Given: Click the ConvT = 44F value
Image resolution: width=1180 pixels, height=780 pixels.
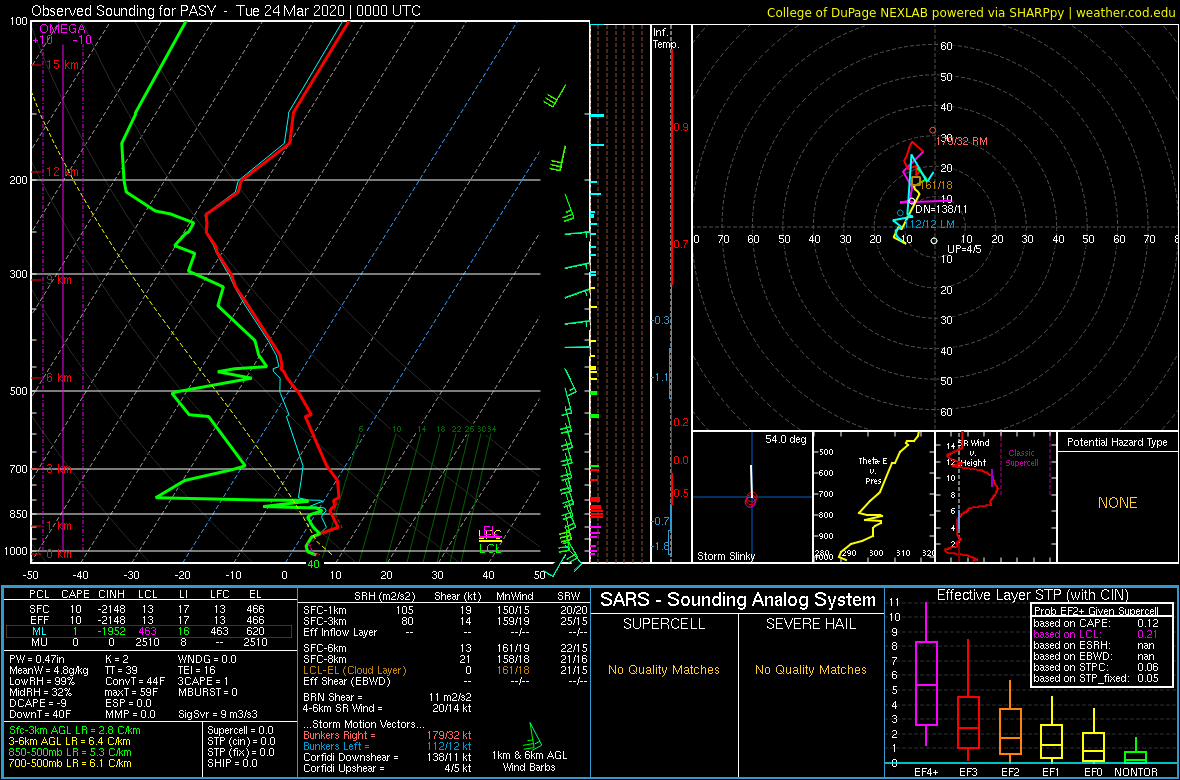Looking at the screenshot, I should 134,683.
